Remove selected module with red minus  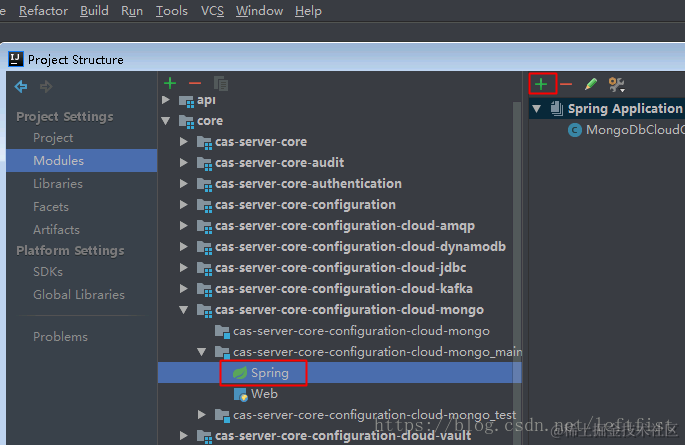tap(195, 83)
